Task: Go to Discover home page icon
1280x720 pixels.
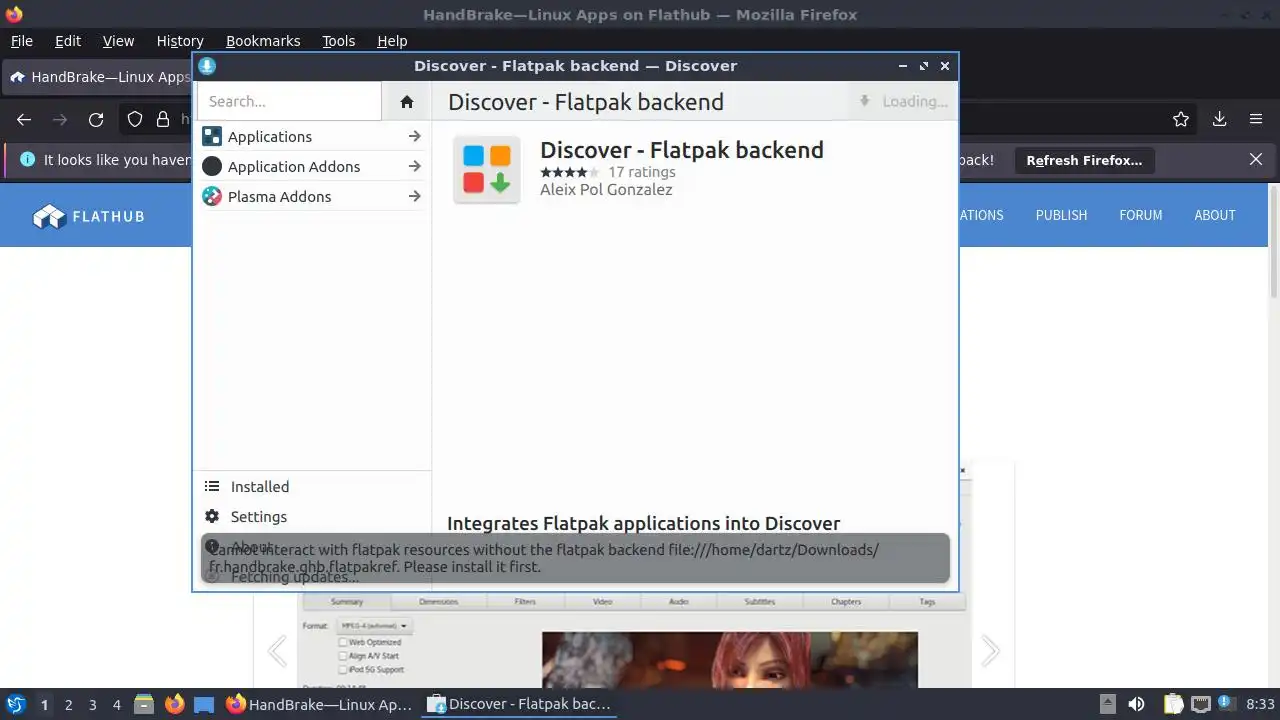Action: 406,101
